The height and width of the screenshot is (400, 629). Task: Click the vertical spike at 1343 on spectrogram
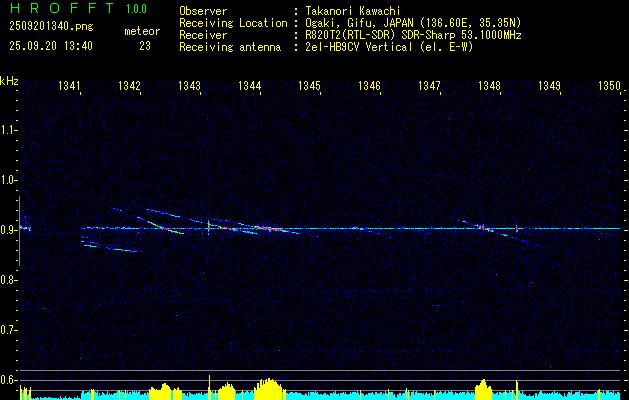point(209,227)
